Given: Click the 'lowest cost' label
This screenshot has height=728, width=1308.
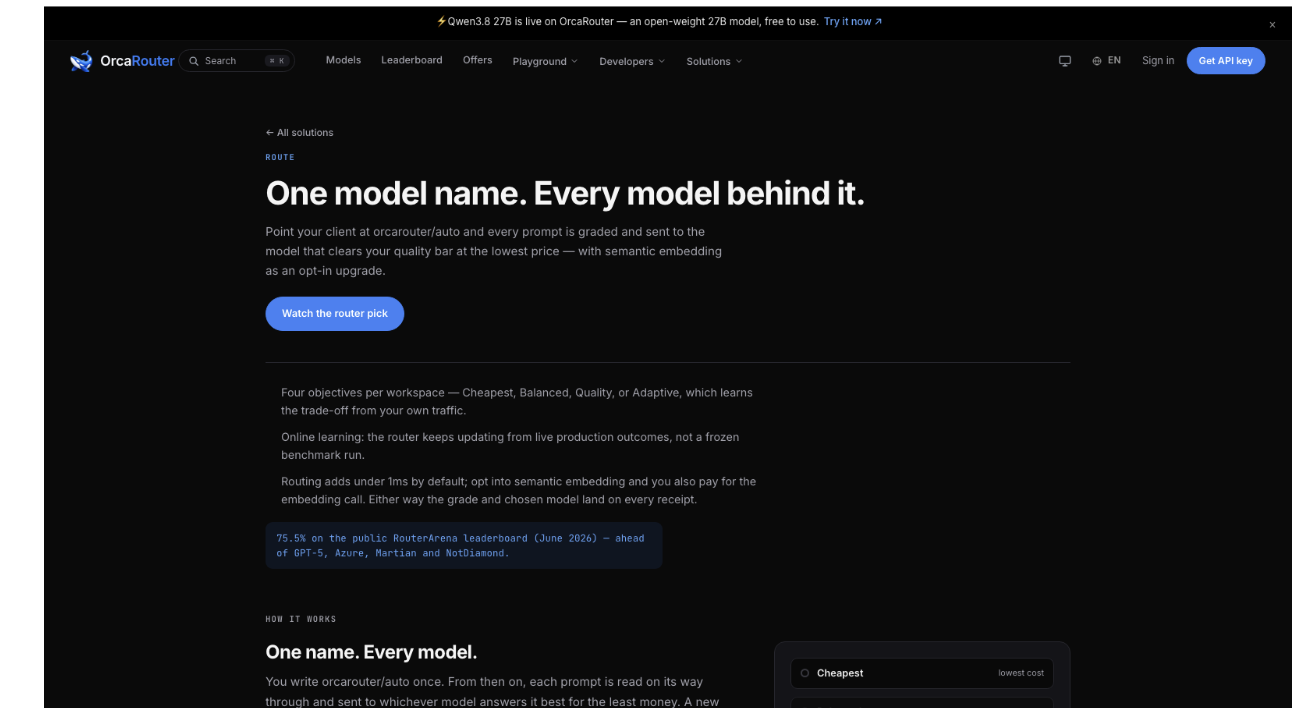Looking at the screenshot, I should (1021, 673).
